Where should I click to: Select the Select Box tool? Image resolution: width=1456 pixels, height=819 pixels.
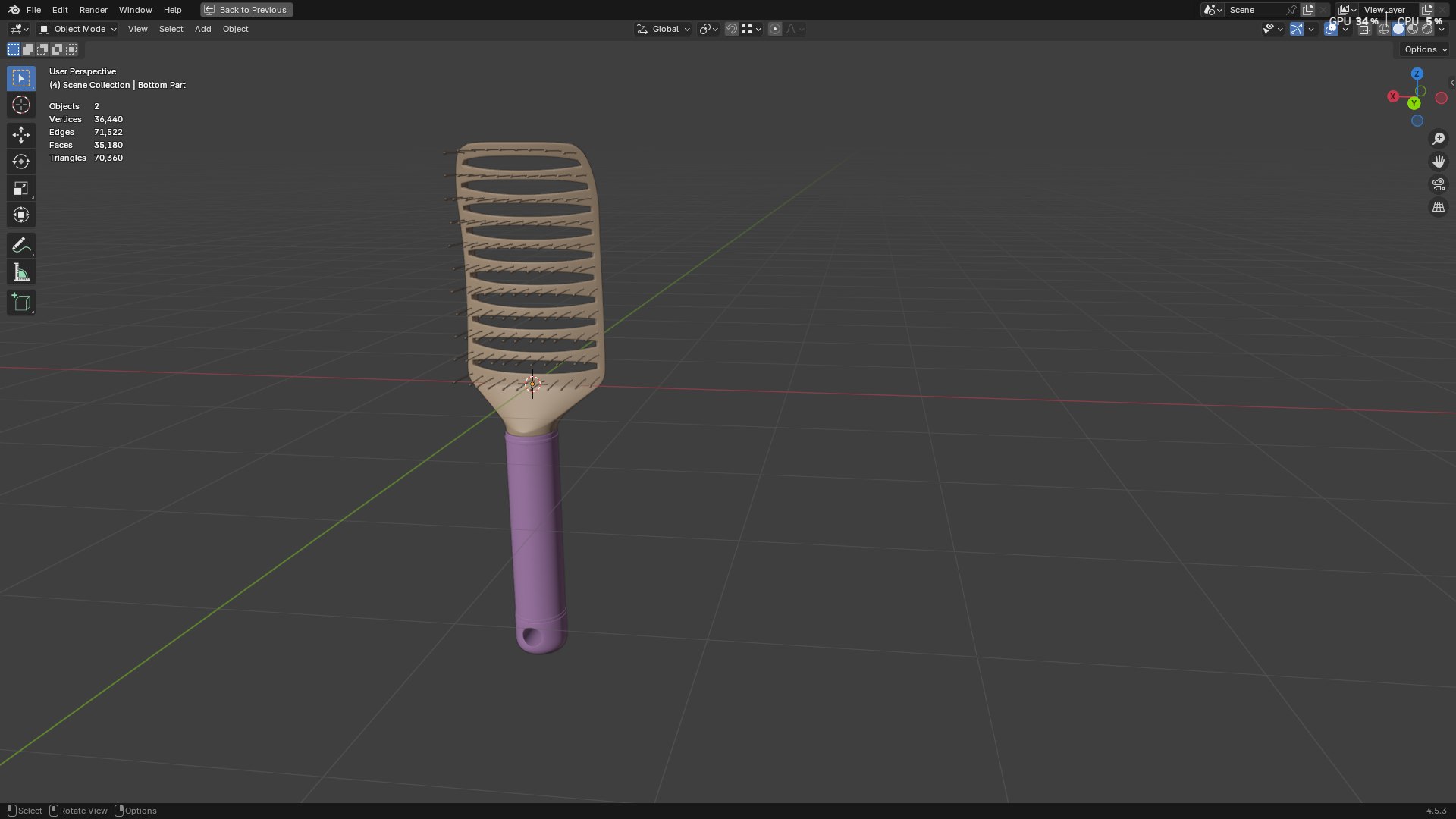click(x=21, y=78)
